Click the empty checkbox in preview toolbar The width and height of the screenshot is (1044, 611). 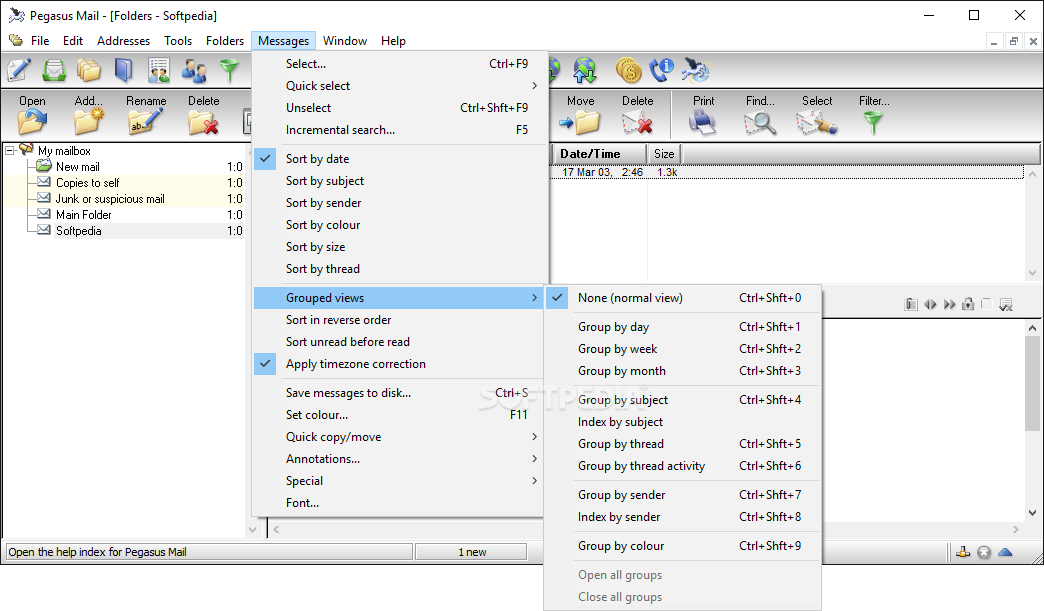(987, 304)
